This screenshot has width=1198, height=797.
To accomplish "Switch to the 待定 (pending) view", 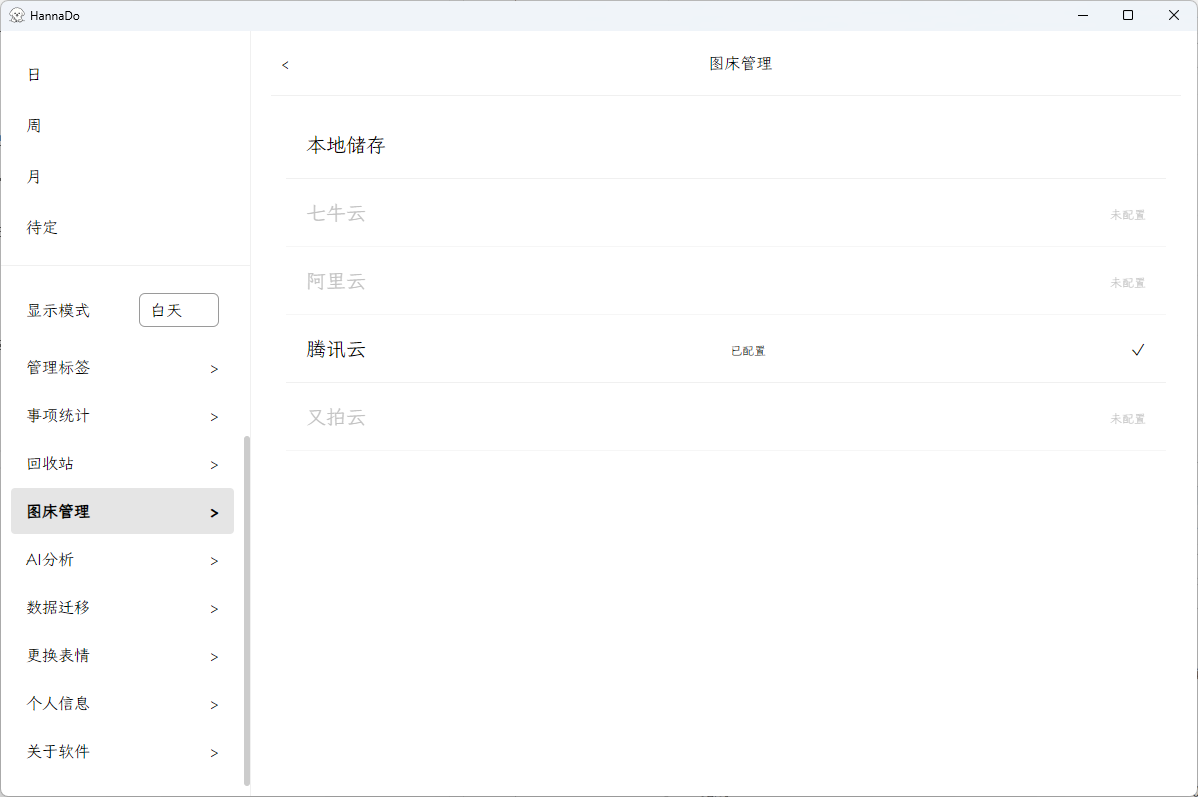I will [x=42, y=227].
